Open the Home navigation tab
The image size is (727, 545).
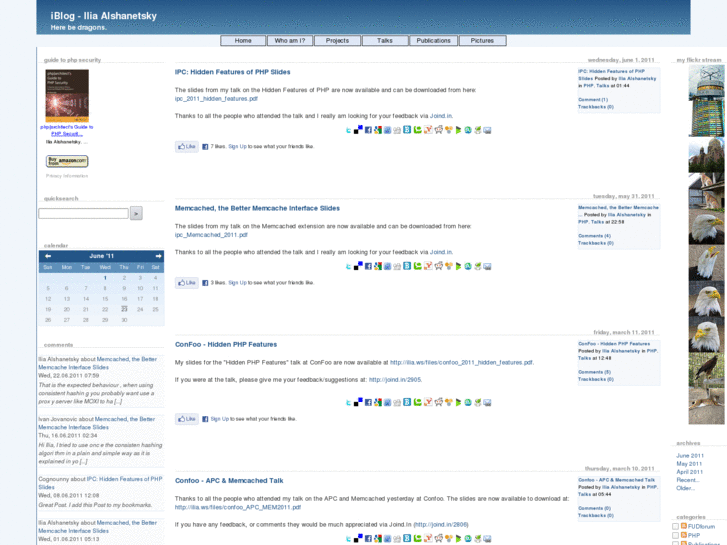coord(243,41)
